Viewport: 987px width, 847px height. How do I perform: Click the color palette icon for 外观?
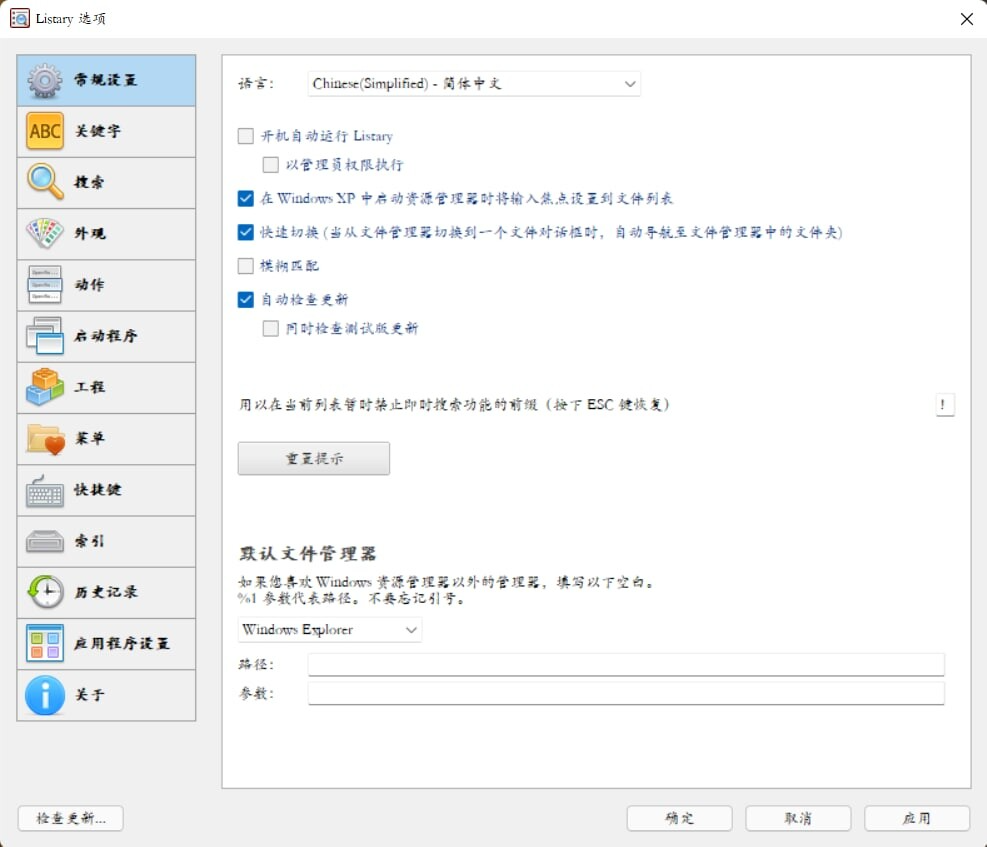[45, 233]
